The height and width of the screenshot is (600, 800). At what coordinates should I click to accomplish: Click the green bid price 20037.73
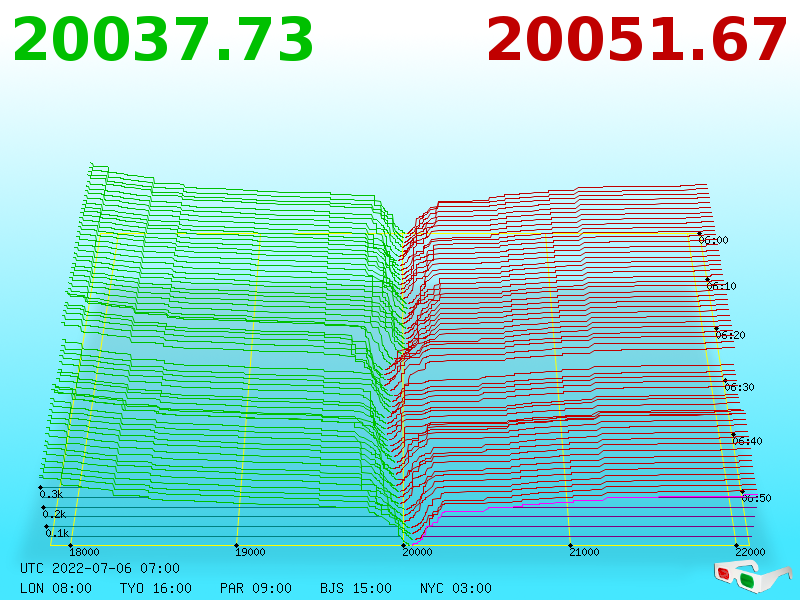click(x=163, y=40)
